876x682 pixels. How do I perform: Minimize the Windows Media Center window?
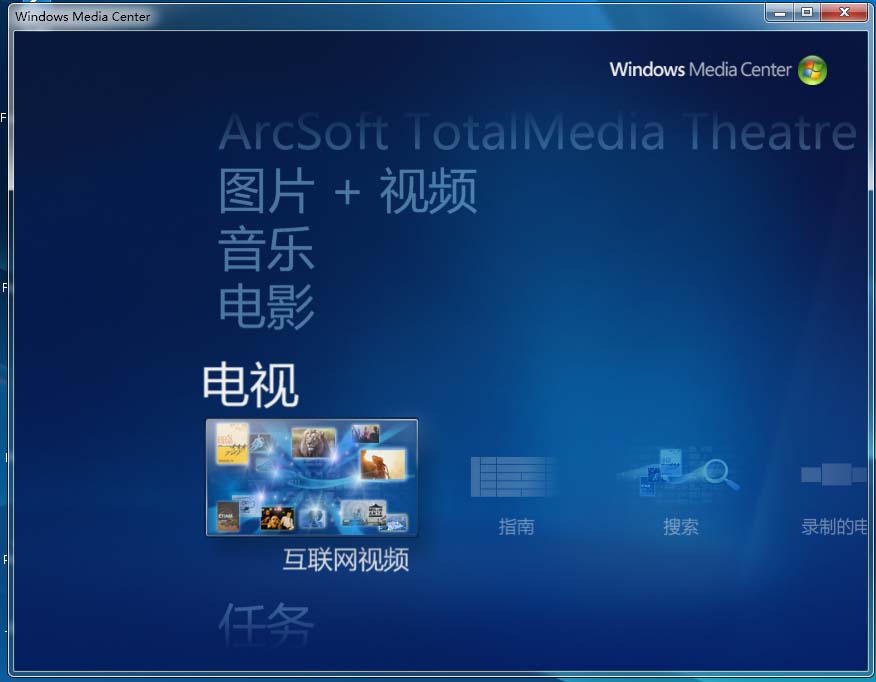tap(780, 12)
